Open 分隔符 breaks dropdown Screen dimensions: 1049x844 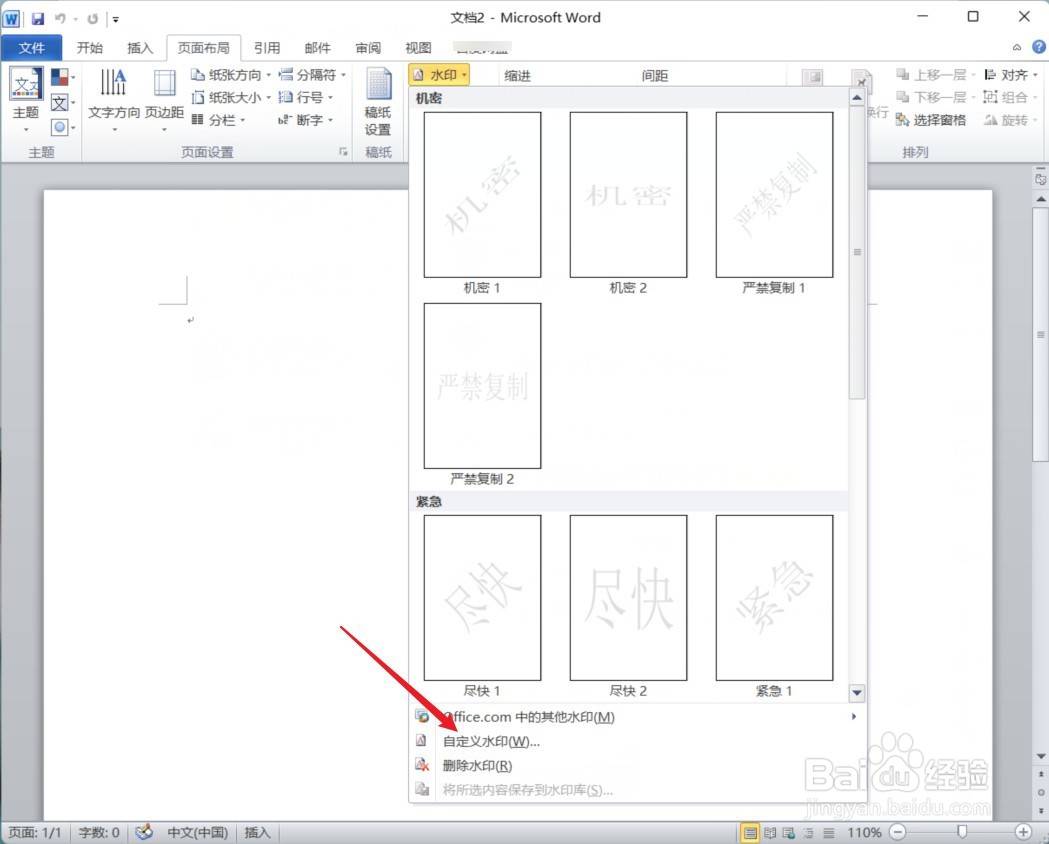click(x=312, y=75)
